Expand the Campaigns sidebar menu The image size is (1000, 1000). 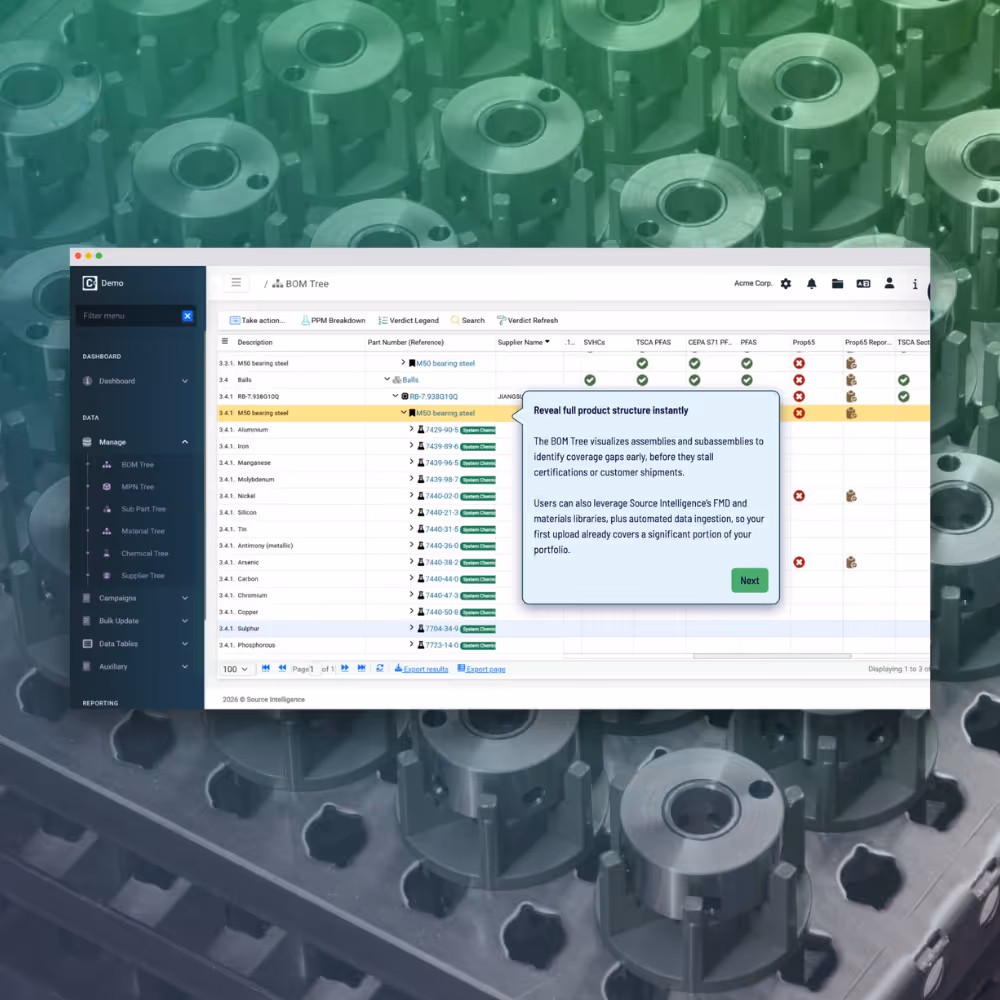tap(135, 598)
